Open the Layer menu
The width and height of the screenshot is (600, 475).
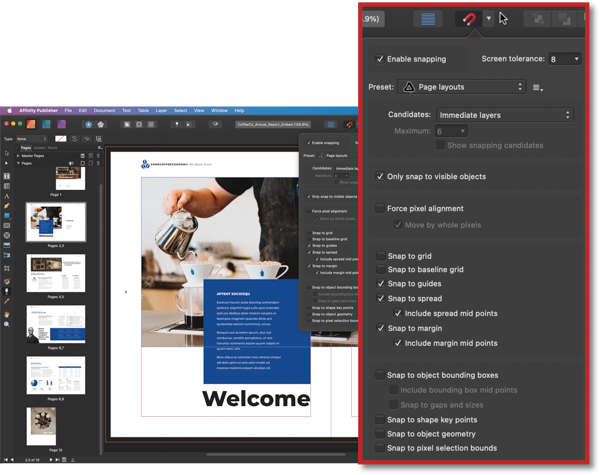tap(161, 111)
